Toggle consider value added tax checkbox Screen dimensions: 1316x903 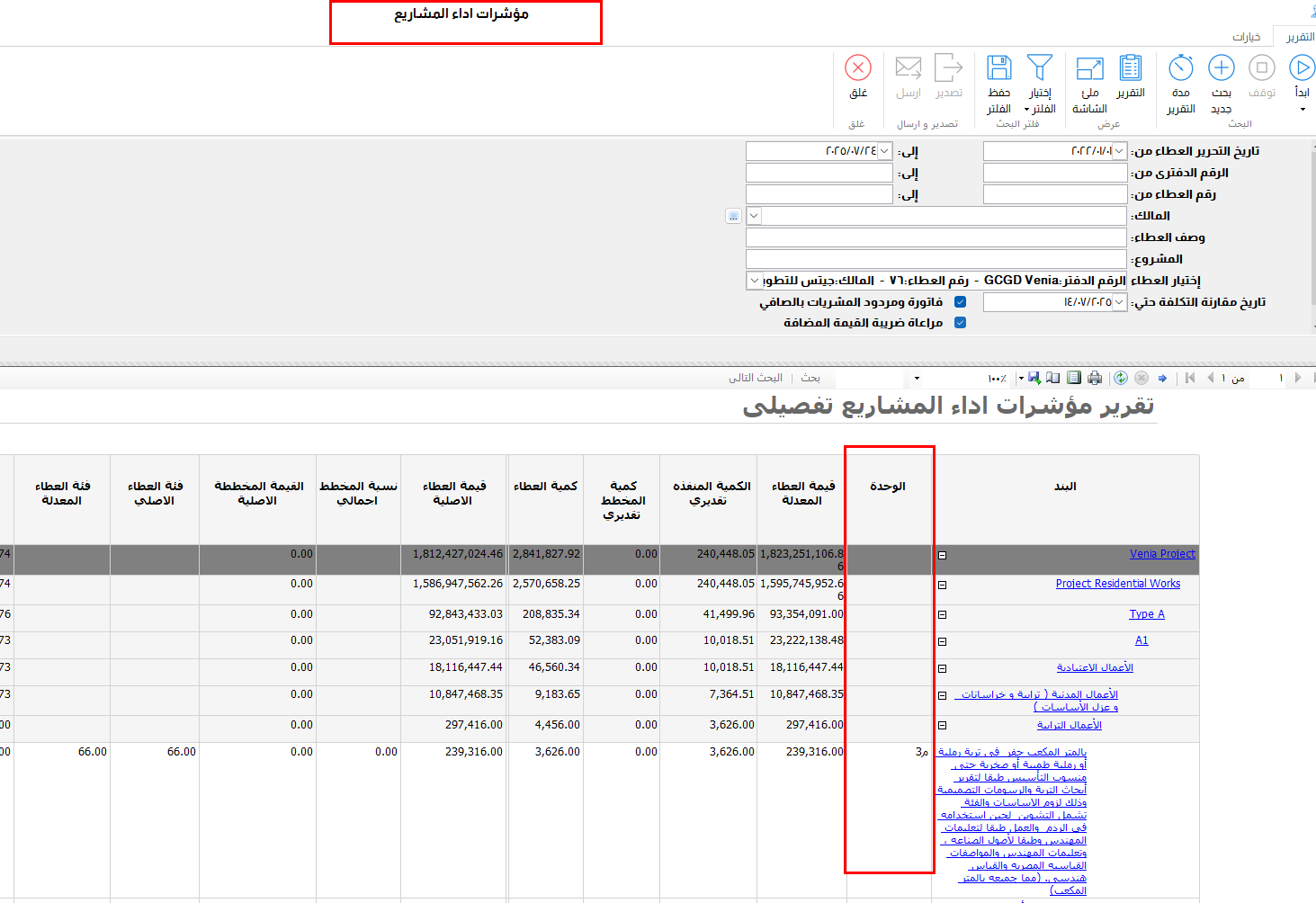pos(961,323)
